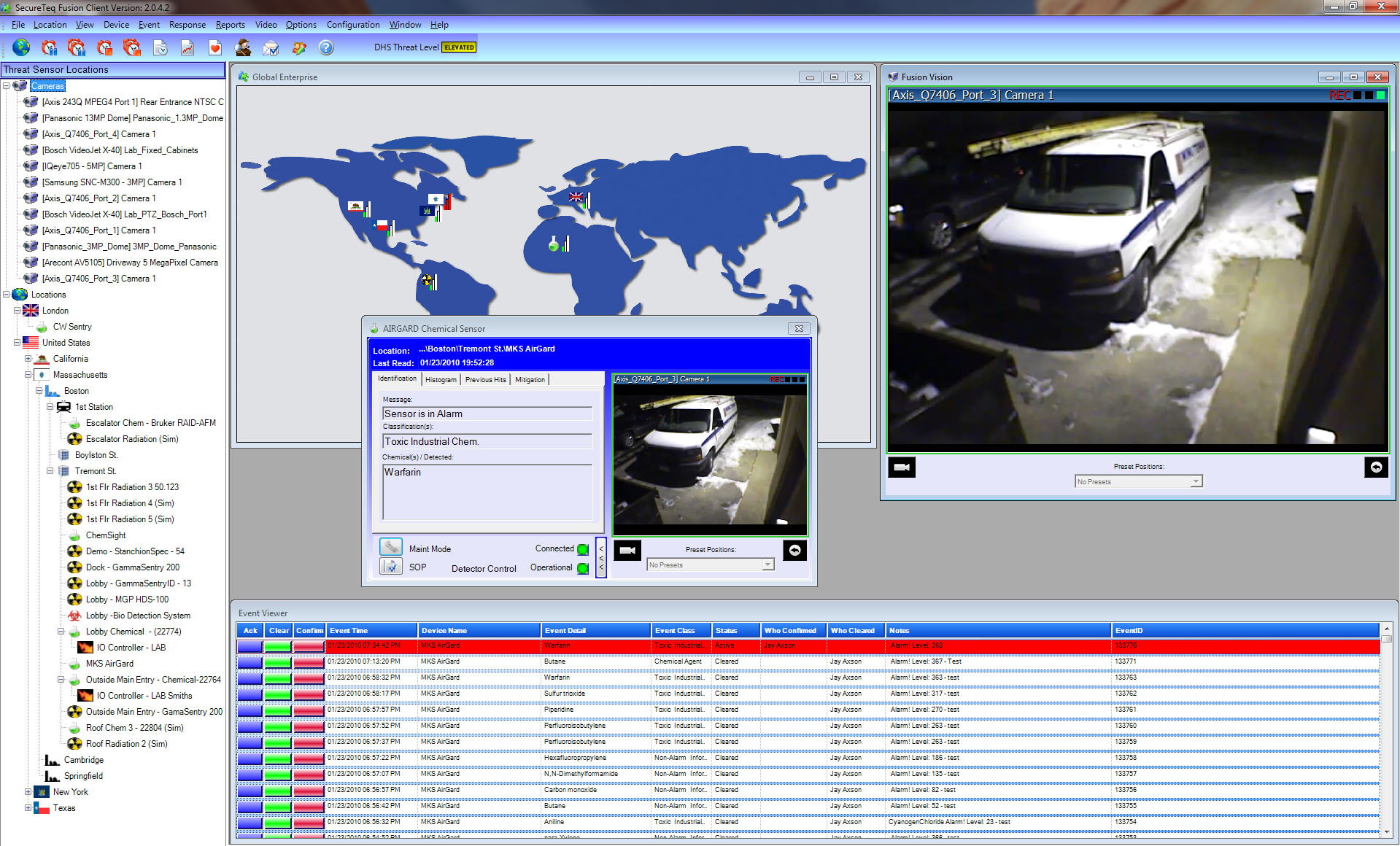Collapse the Locations tree node
Image resolution: width=1400 pixels, height=846 pixels.
(7, 295)
